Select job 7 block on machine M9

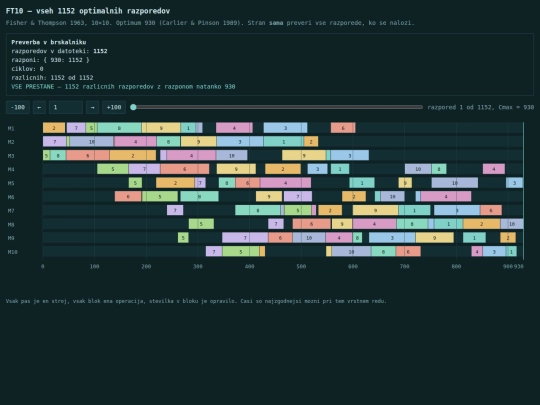pyautogui.click(x=245, y=238)
